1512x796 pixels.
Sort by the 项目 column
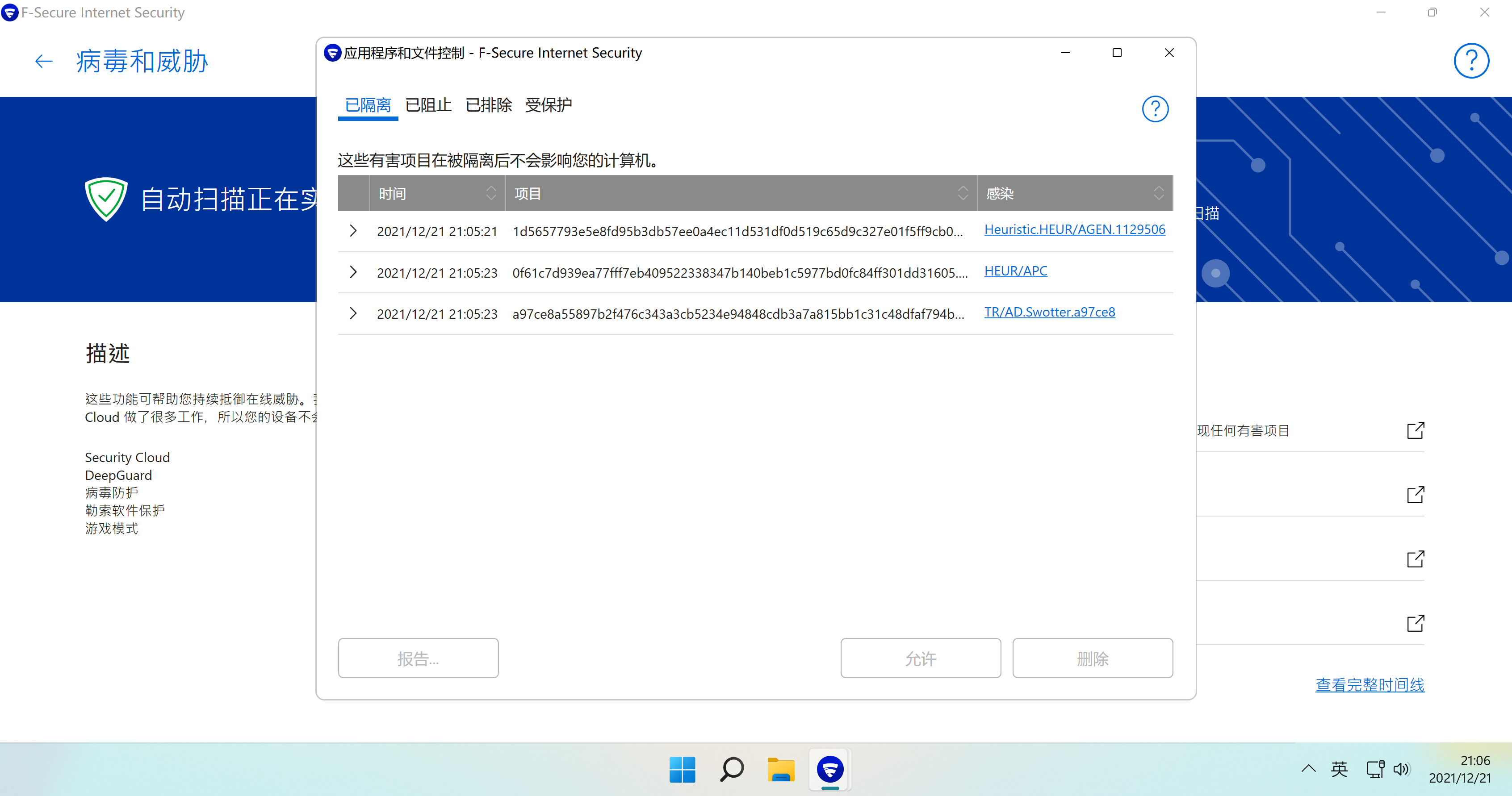[x=741, y=193]
